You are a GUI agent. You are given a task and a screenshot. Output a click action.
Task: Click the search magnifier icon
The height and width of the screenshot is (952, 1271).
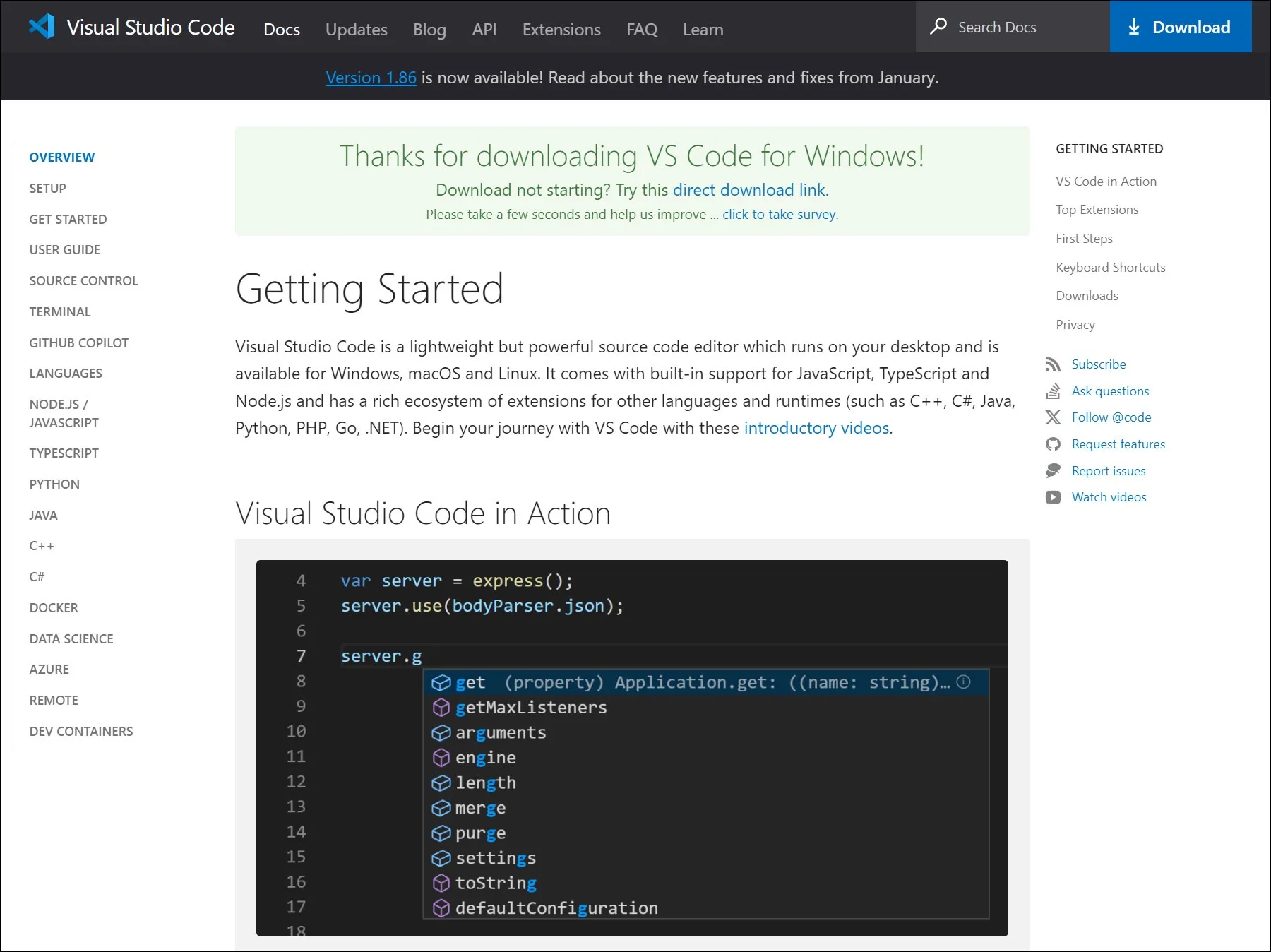point(938,26)
